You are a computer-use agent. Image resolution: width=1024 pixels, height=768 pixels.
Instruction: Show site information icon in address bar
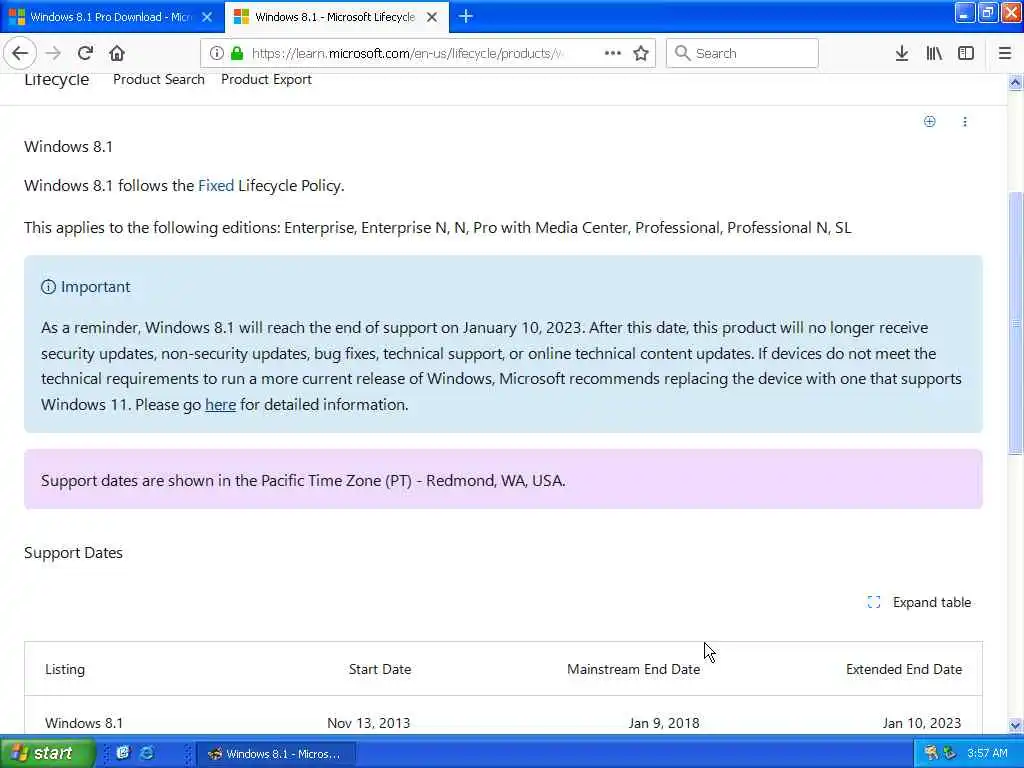(216, 53)
